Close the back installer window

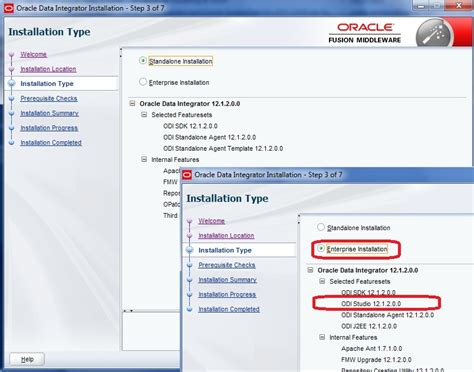[x=459, y=5]
